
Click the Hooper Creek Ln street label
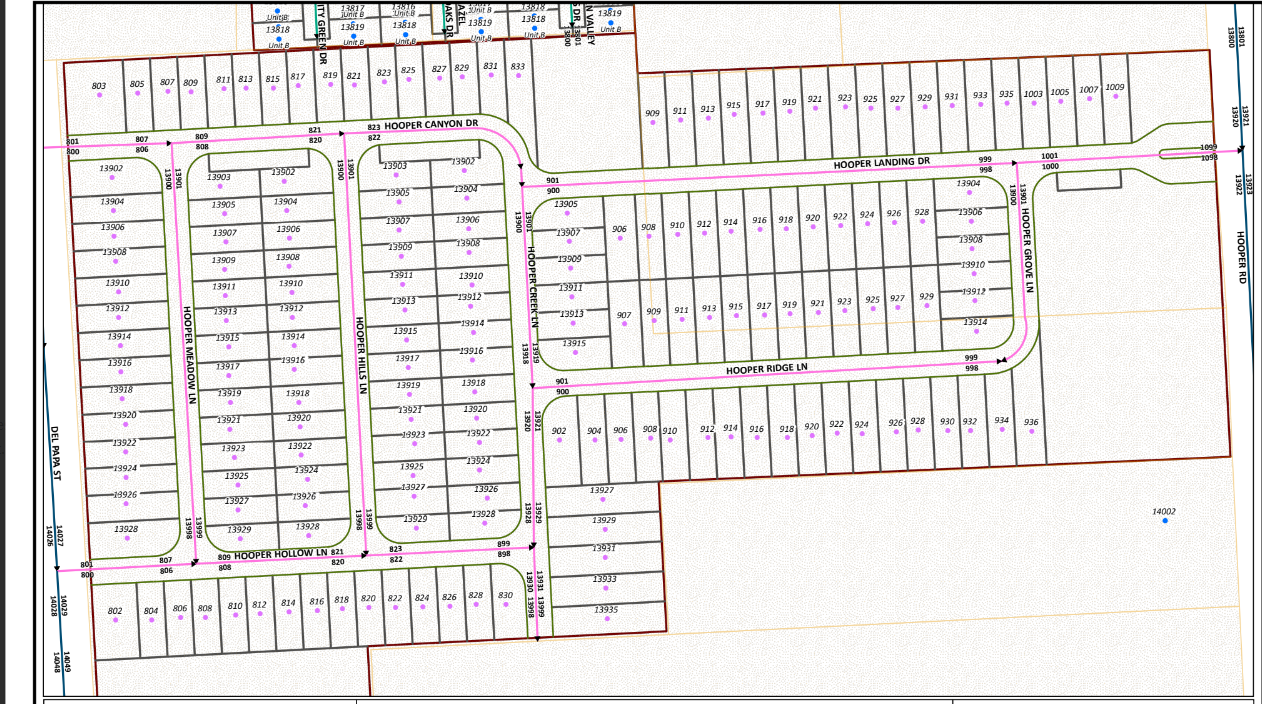533,287
